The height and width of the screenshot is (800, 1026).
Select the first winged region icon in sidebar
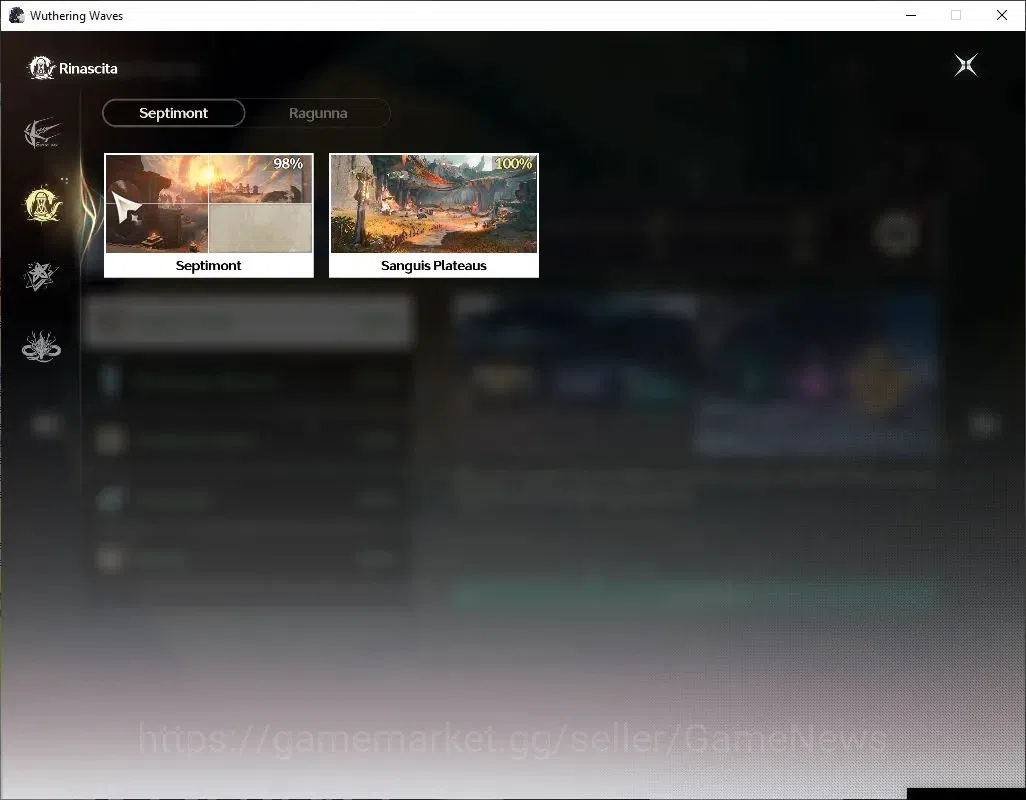click(x=42, y=133)
